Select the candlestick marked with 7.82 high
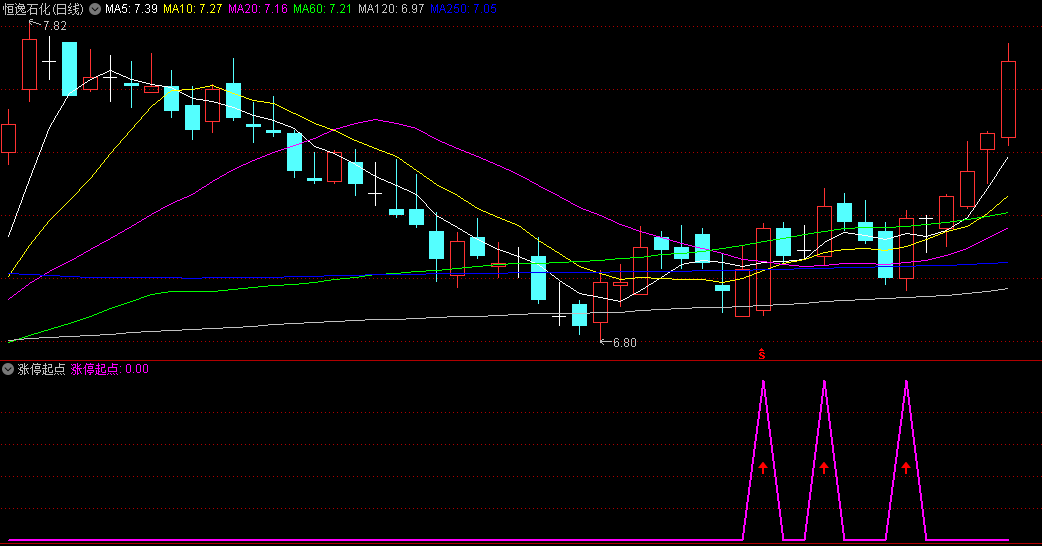 tap(29, 62)
